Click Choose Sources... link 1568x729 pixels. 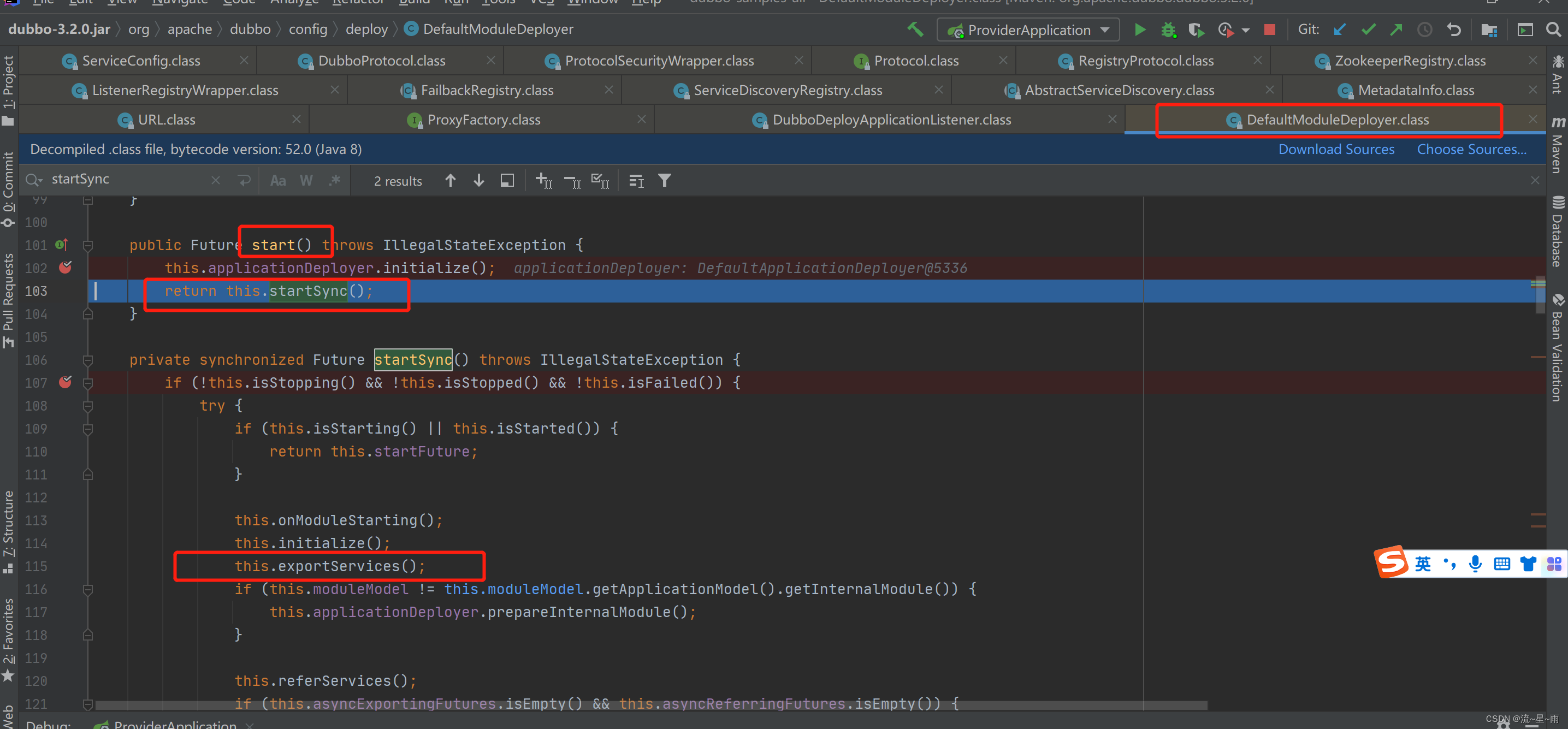1471,149
